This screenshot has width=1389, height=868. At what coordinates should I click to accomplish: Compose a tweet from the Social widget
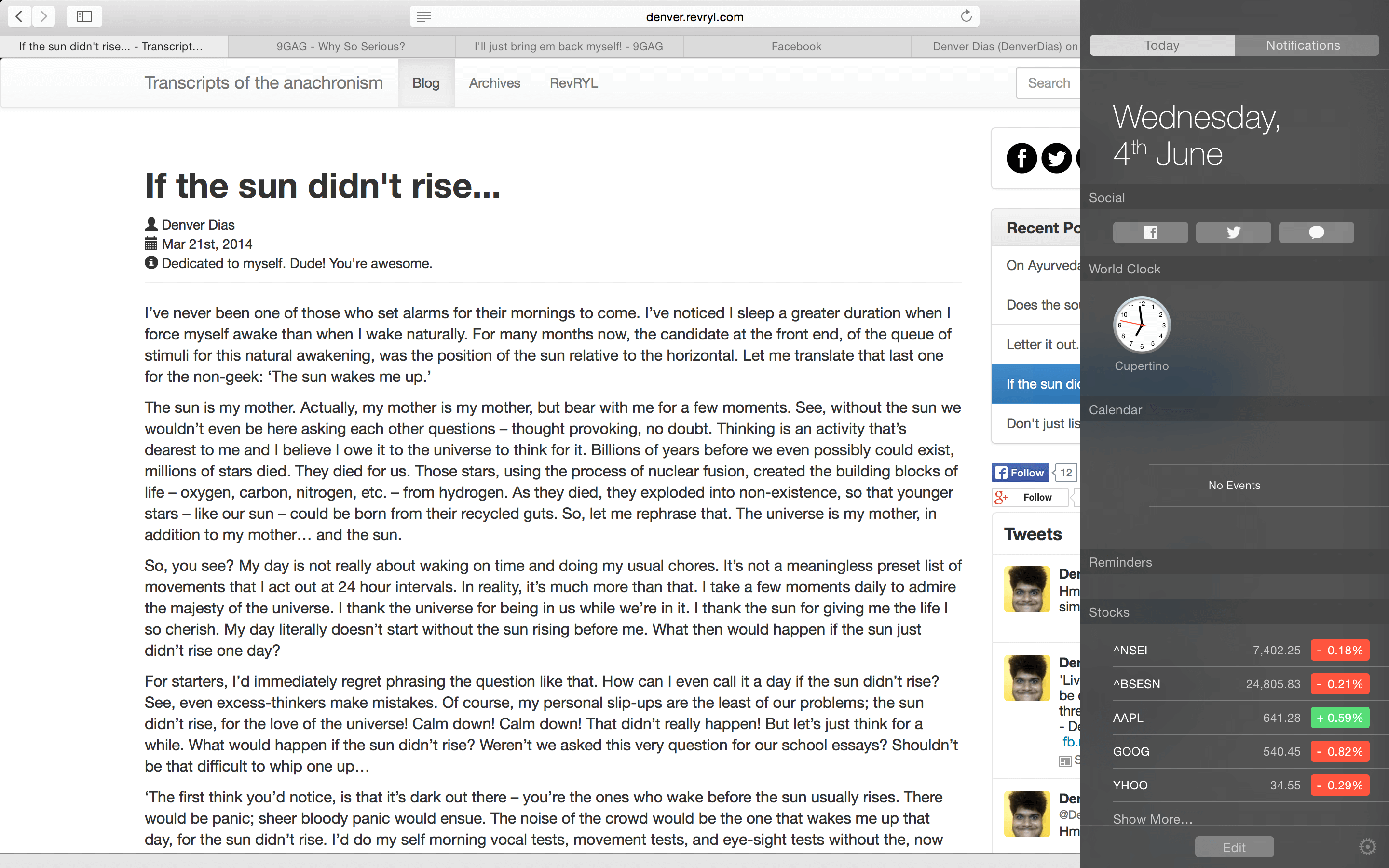click(x=1233, y=232)
